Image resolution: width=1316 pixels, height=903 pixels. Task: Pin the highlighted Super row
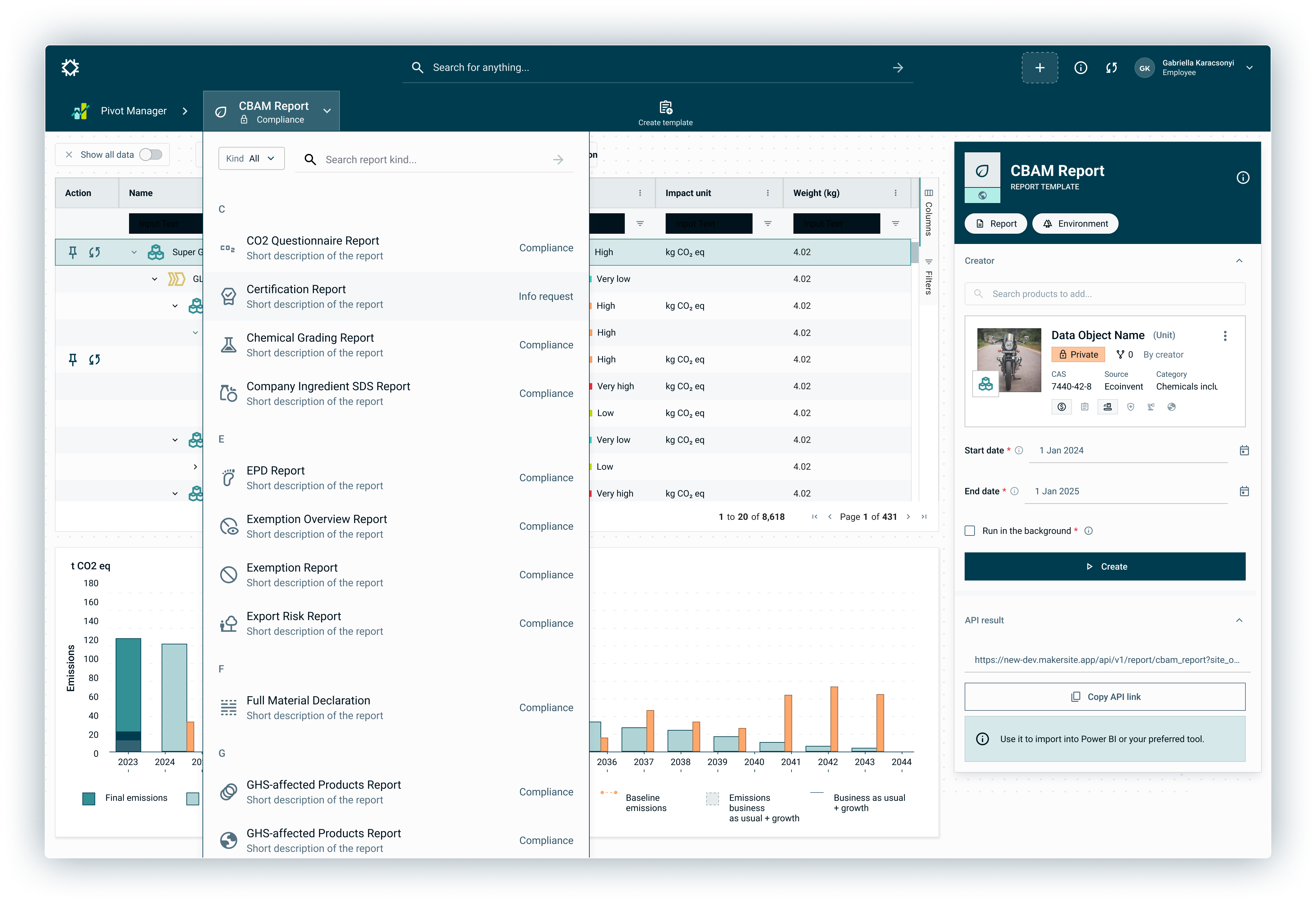click(x=73, y=252)
